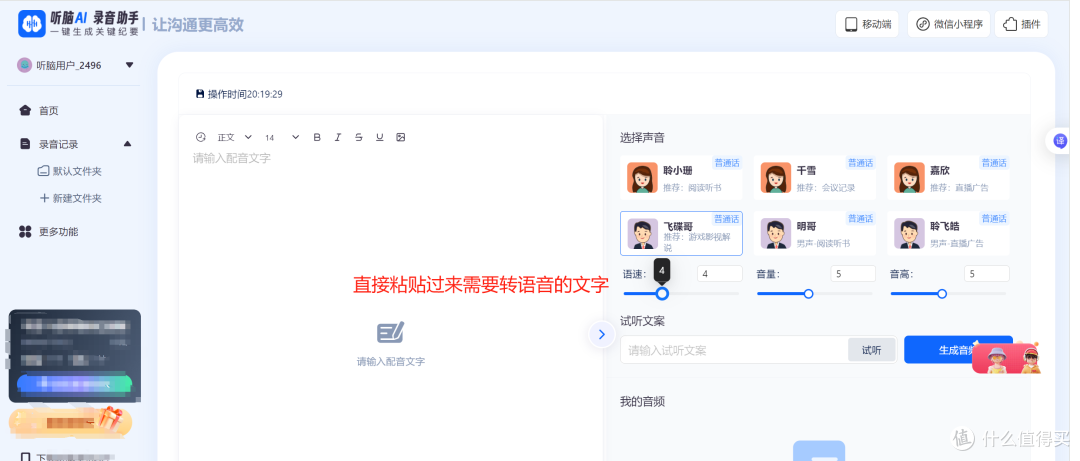The width and height of the screenshot is (1080, 461).
Task: Select the 嘉欣 voice card
Action: pyautogui.click(x=948, y=177)
